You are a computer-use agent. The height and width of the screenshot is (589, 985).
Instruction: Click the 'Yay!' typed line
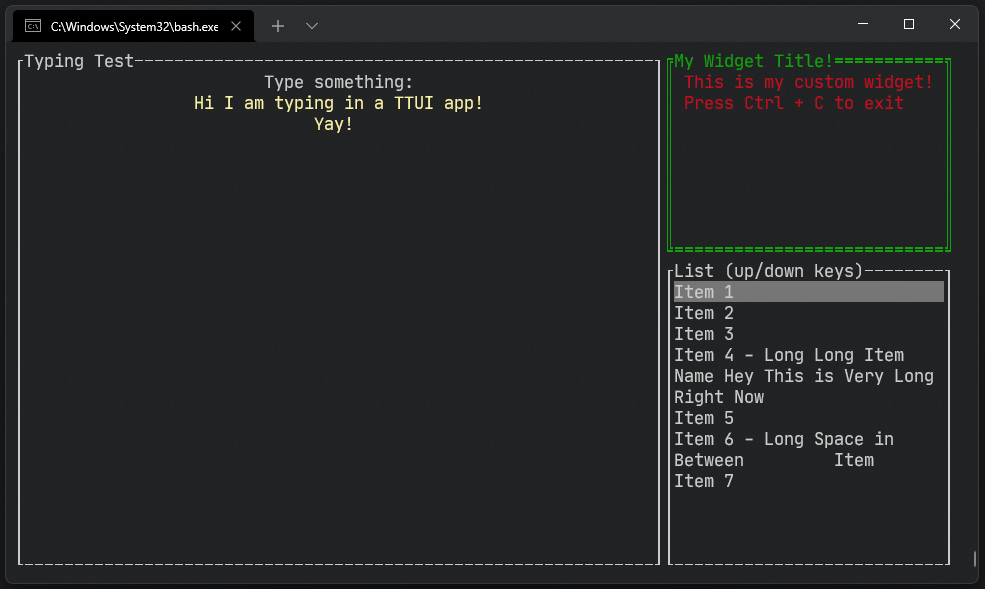pos(334,124)
